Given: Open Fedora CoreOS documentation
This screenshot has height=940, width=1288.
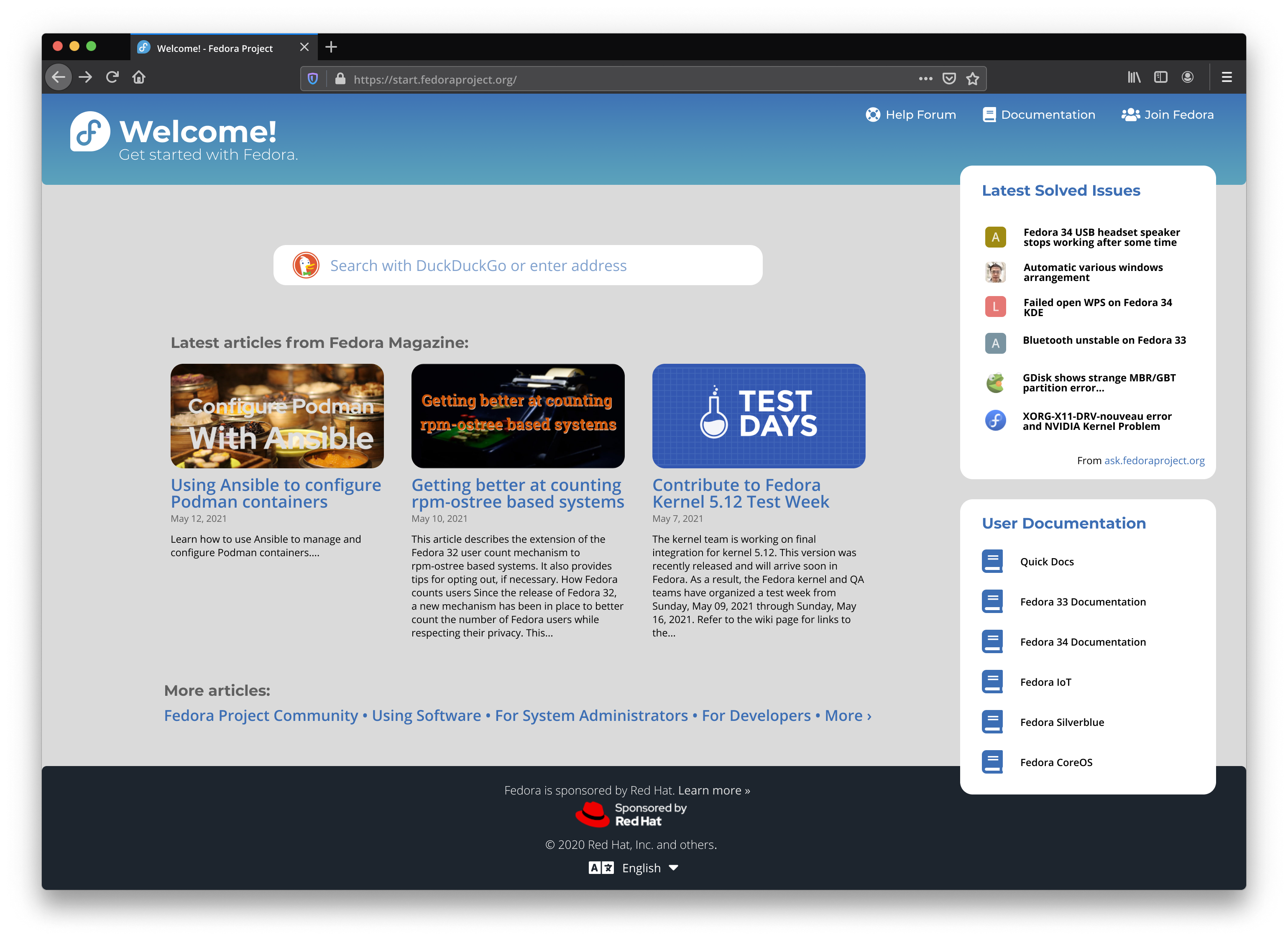Looking at the screenshot, I should tap(1056, 762).
